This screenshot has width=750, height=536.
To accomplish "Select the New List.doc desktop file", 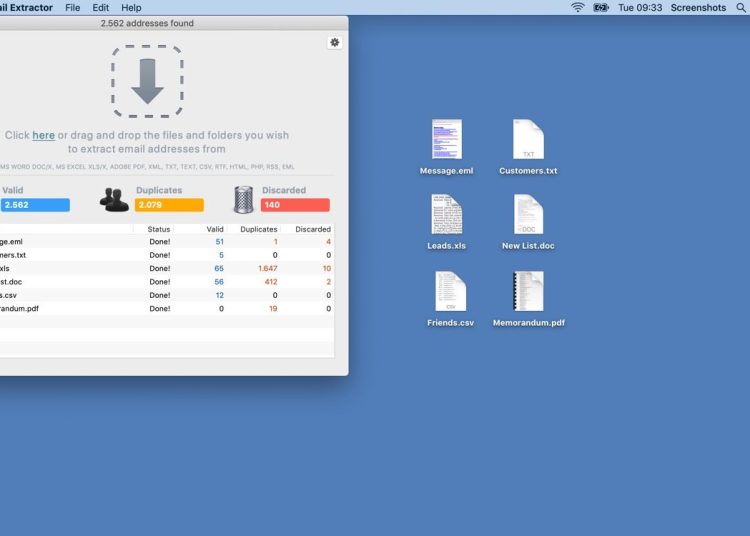I will (x=528, y=215).
